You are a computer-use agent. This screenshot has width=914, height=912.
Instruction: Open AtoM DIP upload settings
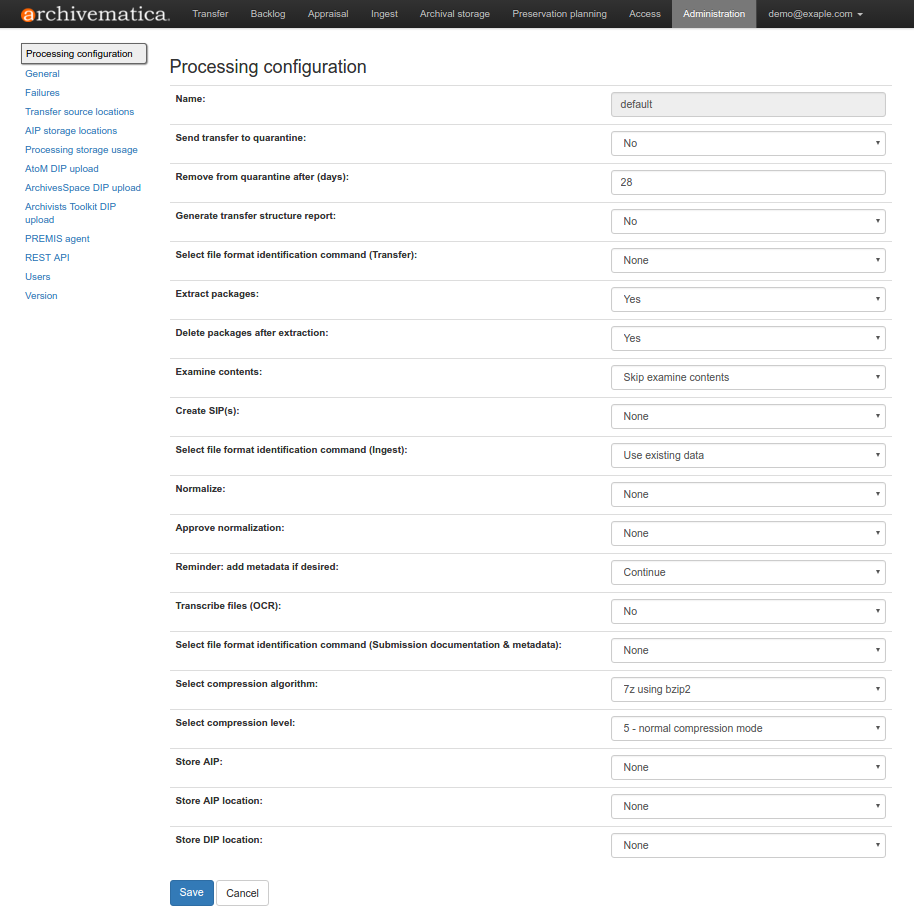click(x=62, y=169)
